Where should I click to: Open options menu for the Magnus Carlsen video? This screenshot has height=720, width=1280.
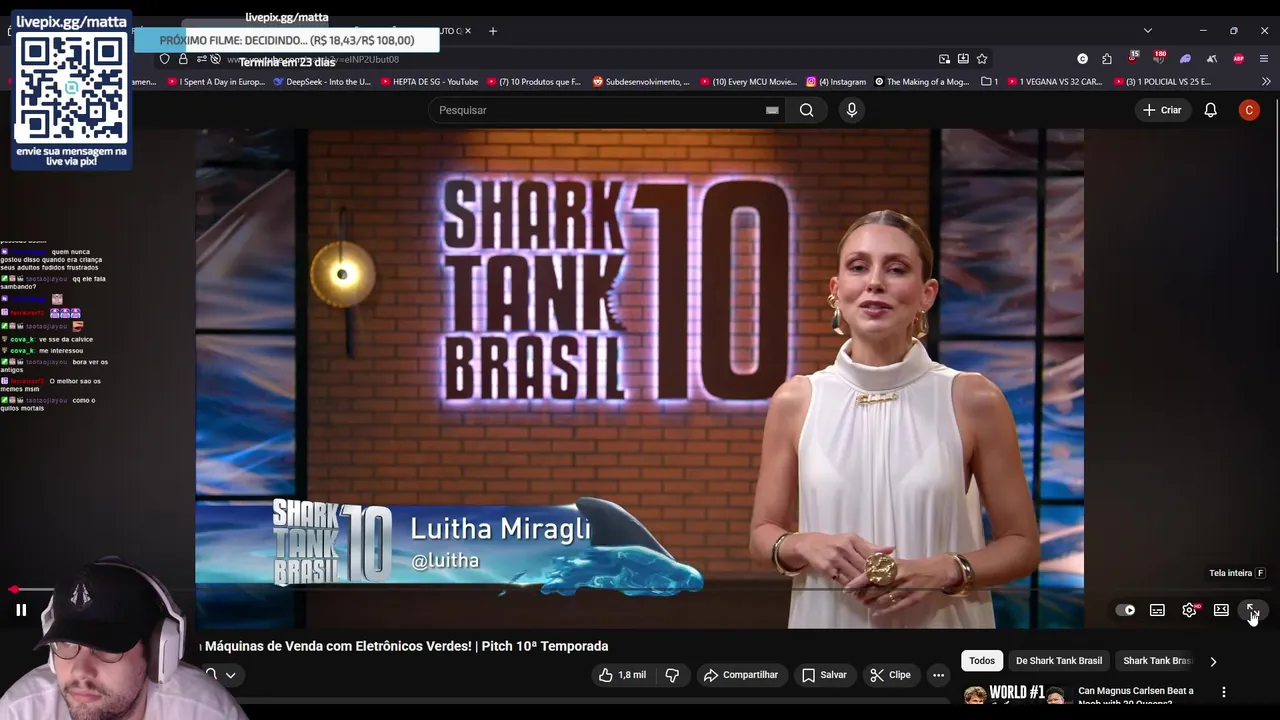coord(1223,692)
